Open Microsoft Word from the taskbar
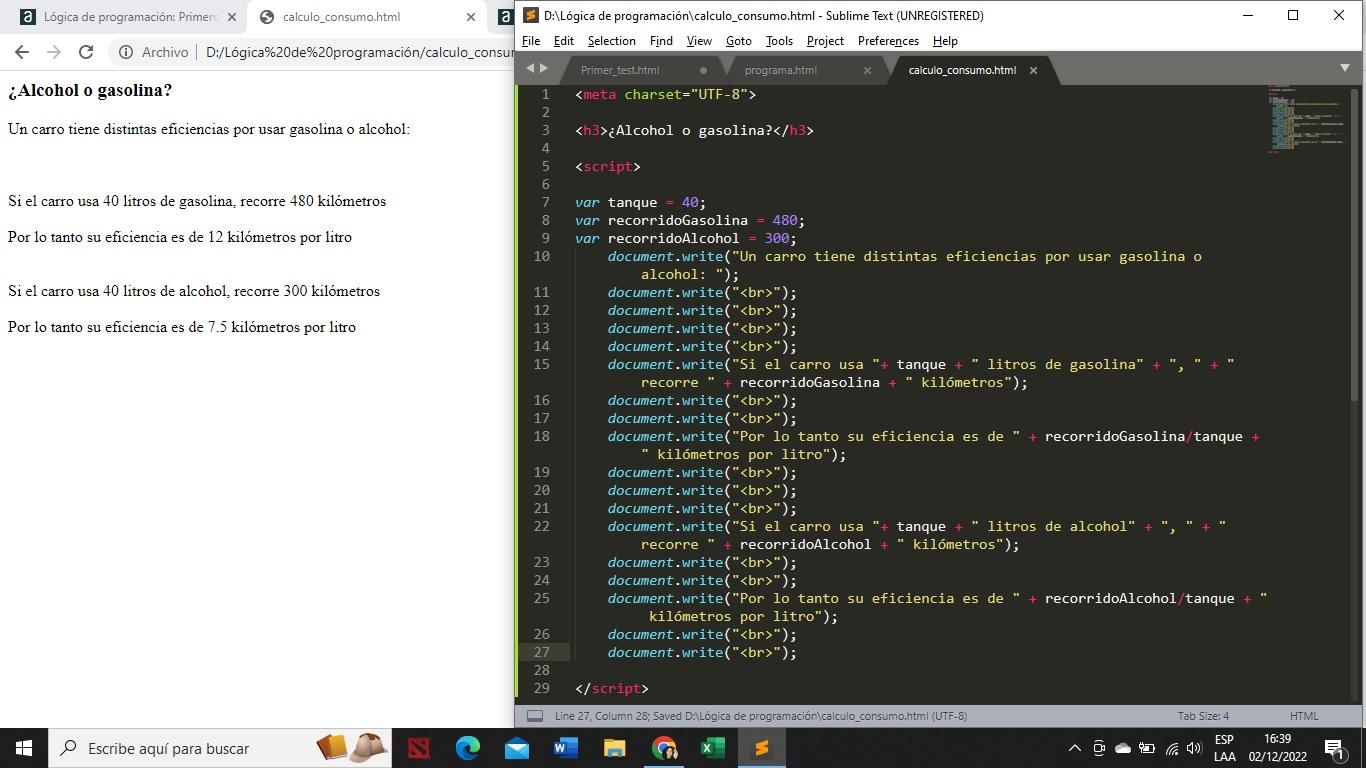 (x=566, y=748)
